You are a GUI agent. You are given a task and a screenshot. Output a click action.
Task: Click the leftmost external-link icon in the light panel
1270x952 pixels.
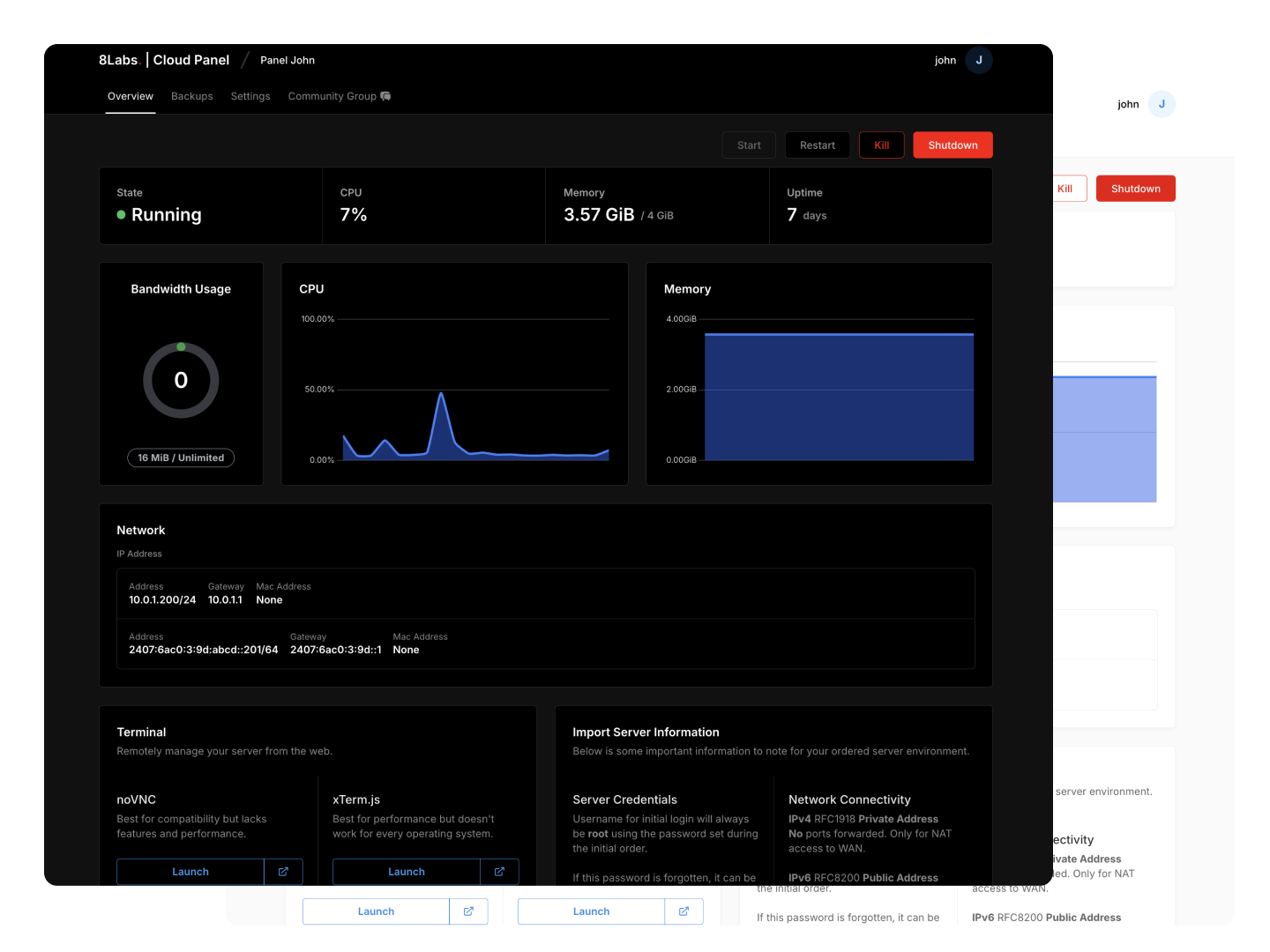coord(468,911)
